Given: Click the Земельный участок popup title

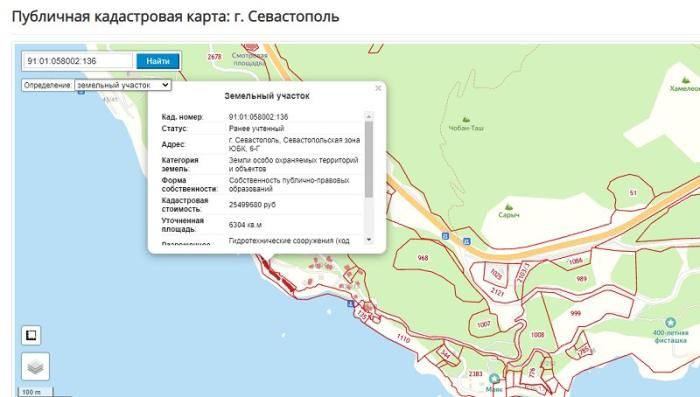Looking at the screenshot, I should pos(267,96).
